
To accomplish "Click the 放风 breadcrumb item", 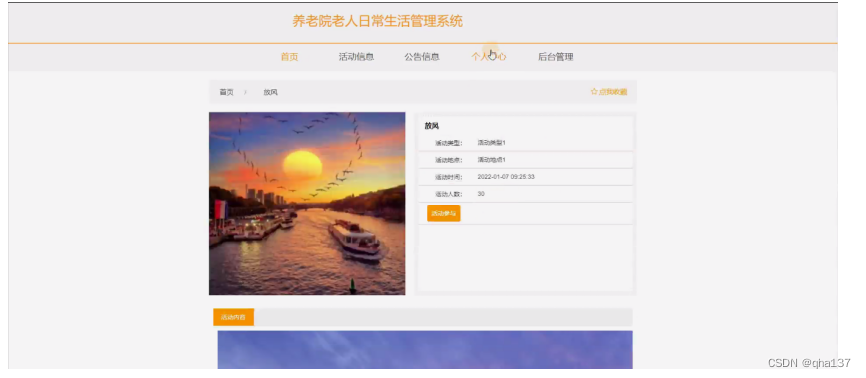I will pos(271,92).
